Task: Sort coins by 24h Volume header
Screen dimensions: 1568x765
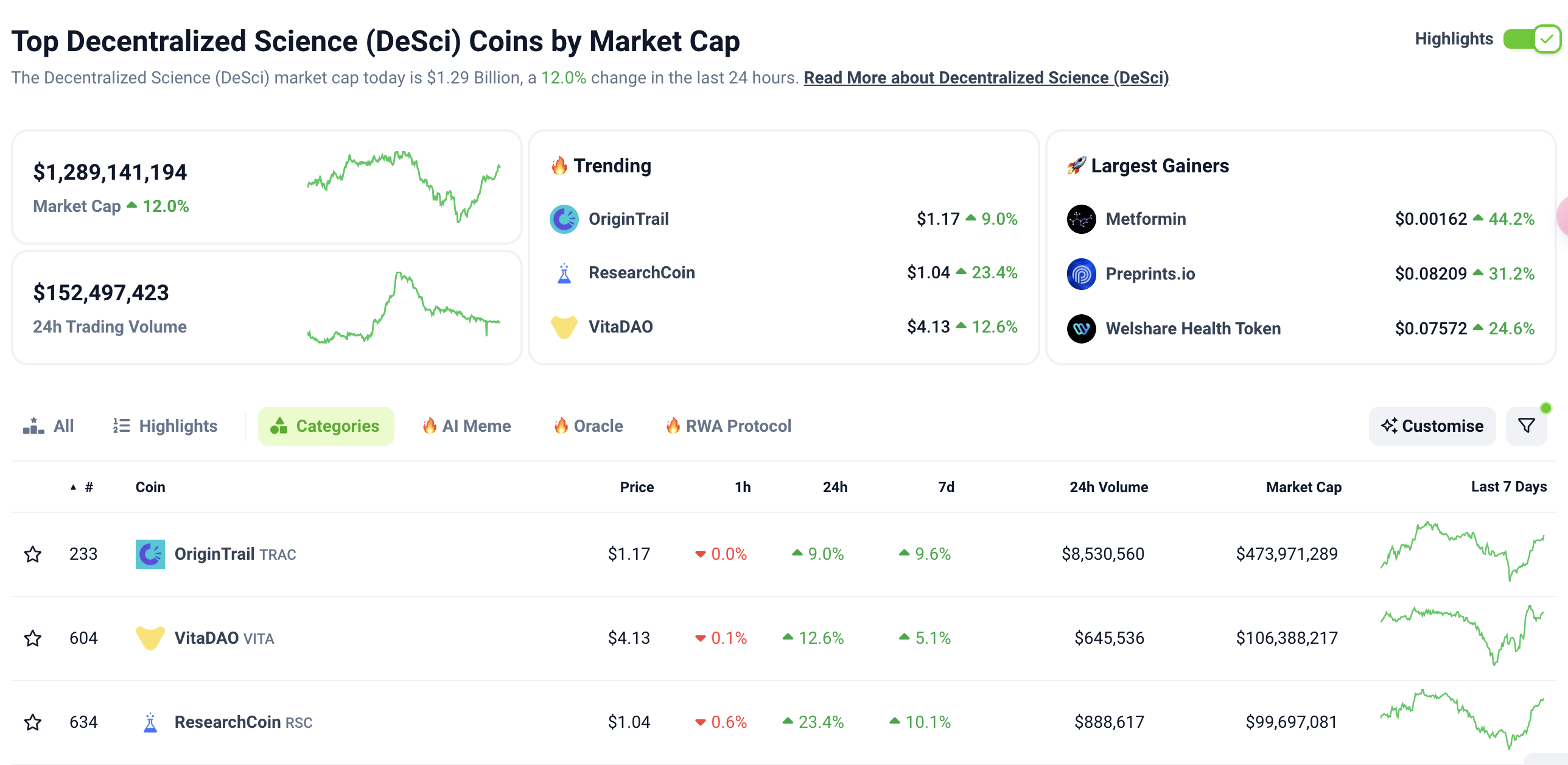Action: click(x=1108, y=487)
